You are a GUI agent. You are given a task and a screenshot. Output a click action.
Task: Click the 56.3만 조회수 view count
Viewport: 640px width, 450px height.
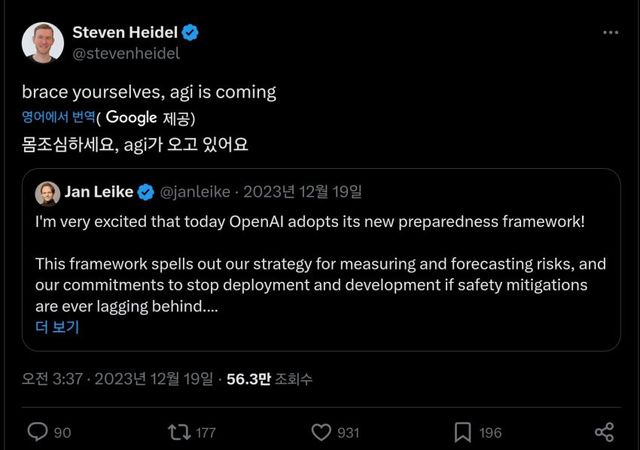[270, 379]
